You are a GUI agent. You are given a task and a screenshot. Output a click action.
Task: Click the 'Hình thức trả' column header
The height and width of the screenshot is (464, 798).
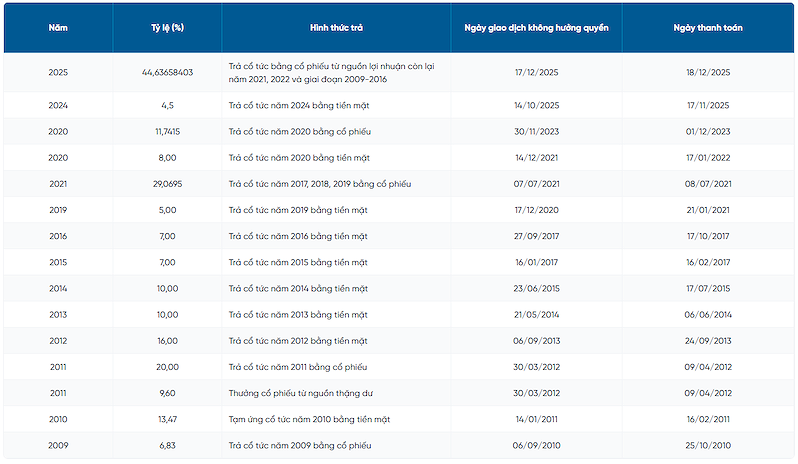tap(336, 28)
